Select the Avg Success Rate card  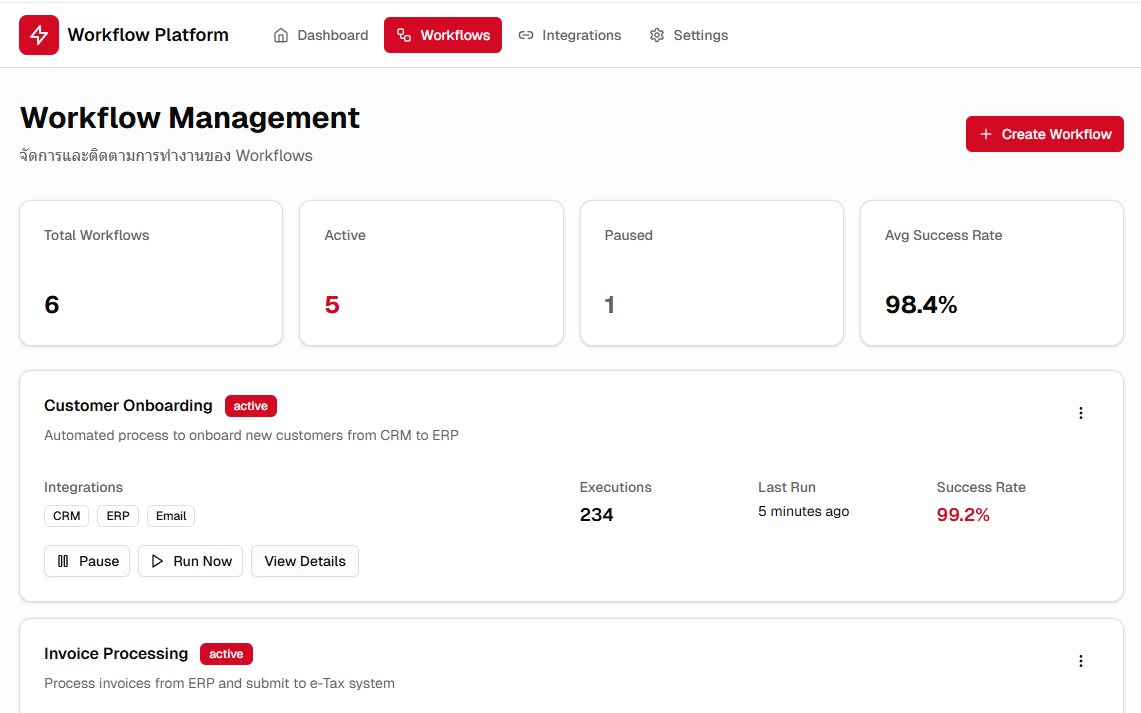click(x=992, y=273)
